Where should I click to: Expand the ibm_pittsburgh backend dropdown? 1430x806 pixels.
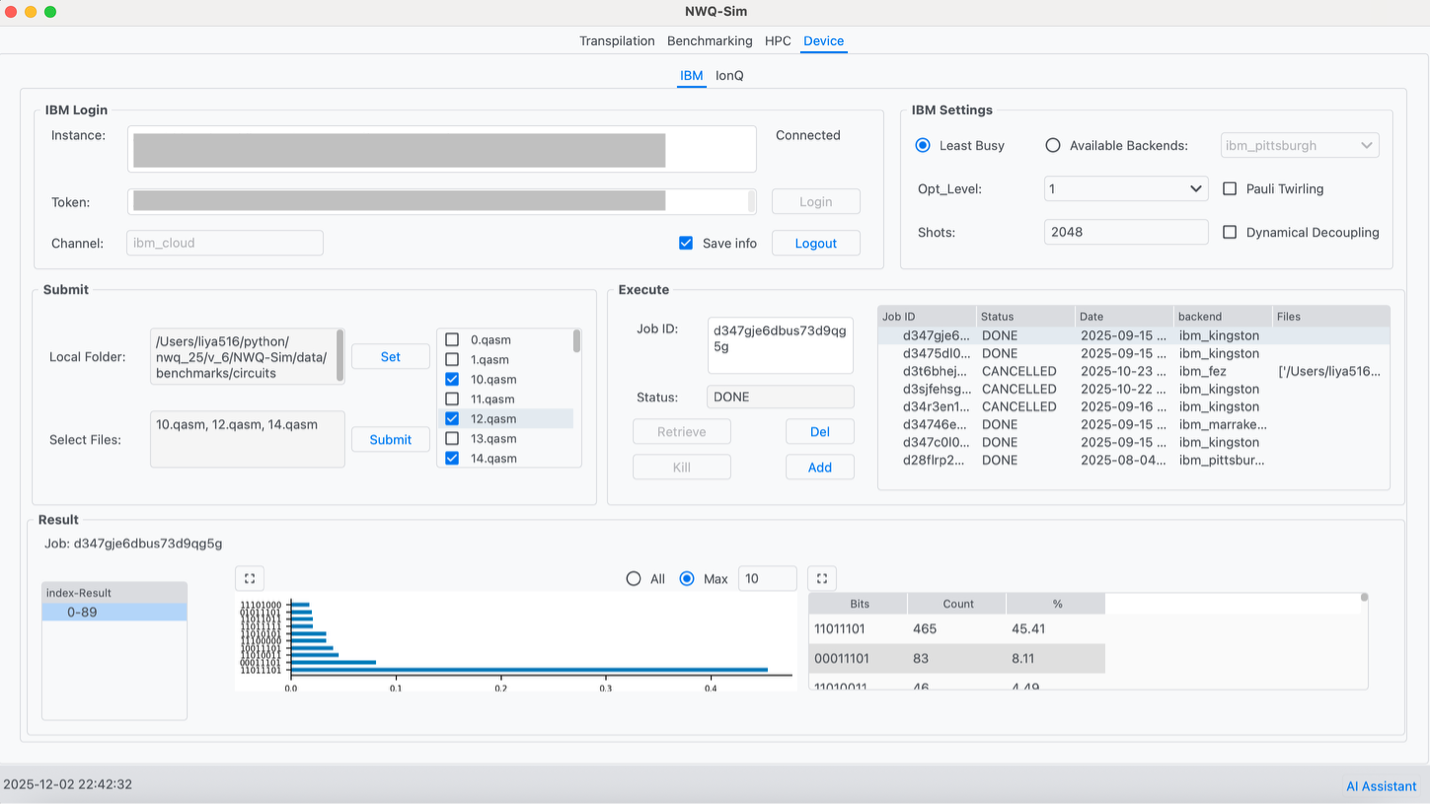(x=1299, y=145)
